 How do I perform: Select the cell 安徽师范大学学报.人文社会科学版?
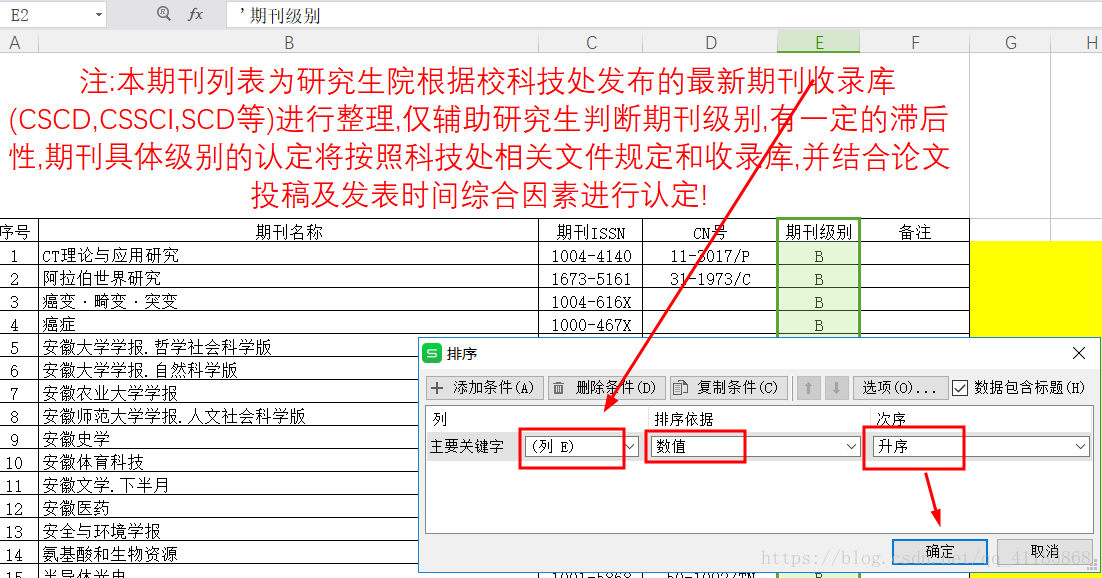(228, 416)
